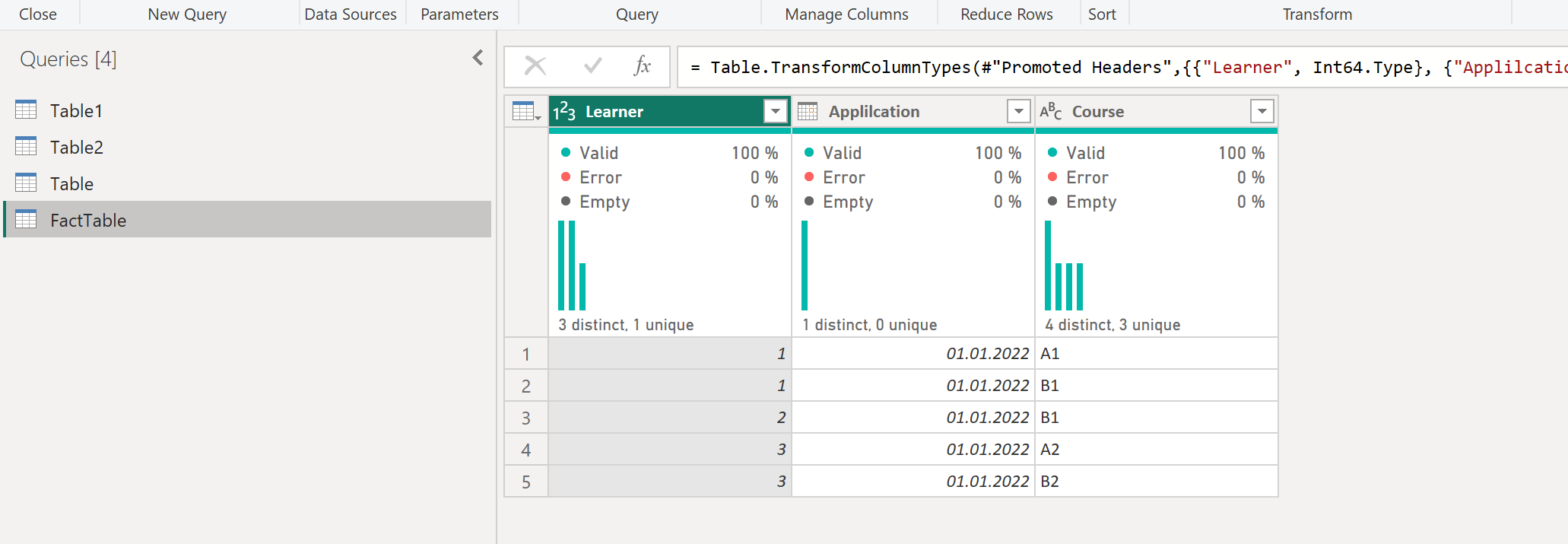Select row number 3 in the grid

pyautogui.click(x=526, y=418)
